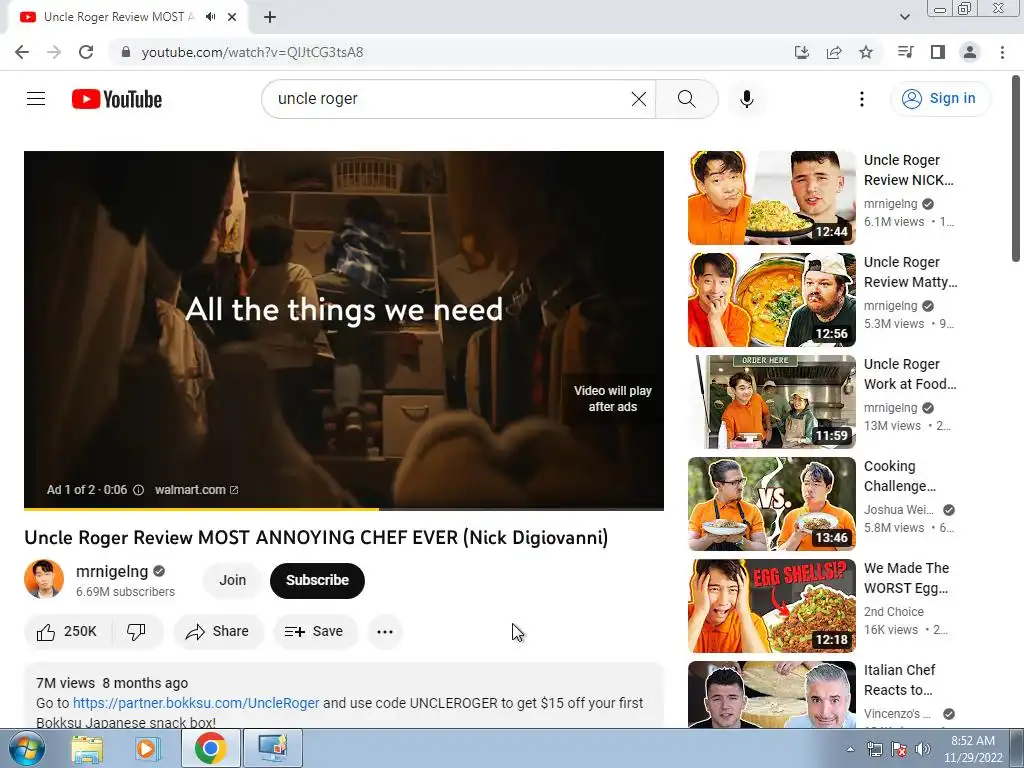Share this page from address bar
The width and height of the screenshot is (1024, 768).
(834, 52)
